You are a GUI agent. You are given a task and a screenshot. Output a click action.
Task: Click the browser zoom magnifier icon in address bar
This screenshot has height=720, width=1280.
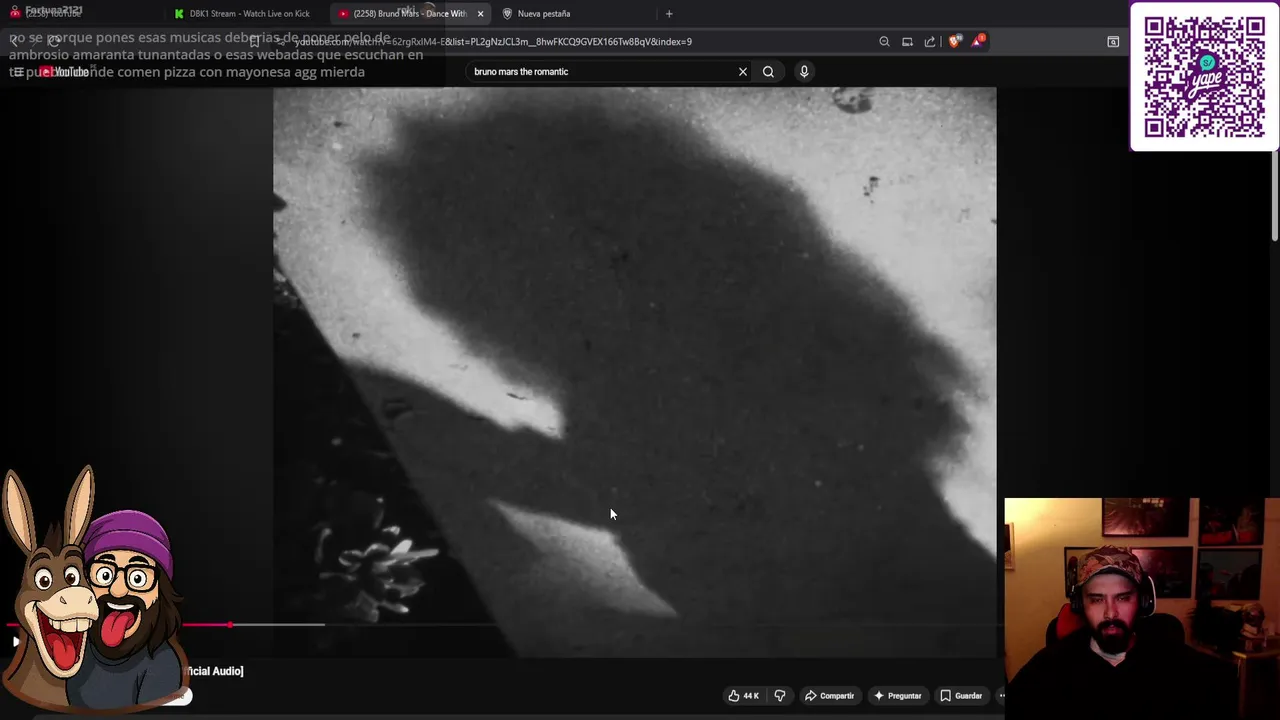pyautogui.click(x=884, y=42)
